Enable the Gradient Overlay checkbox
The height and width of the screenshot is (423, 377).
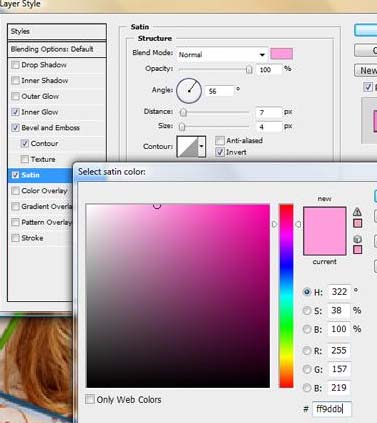(15, 207)
